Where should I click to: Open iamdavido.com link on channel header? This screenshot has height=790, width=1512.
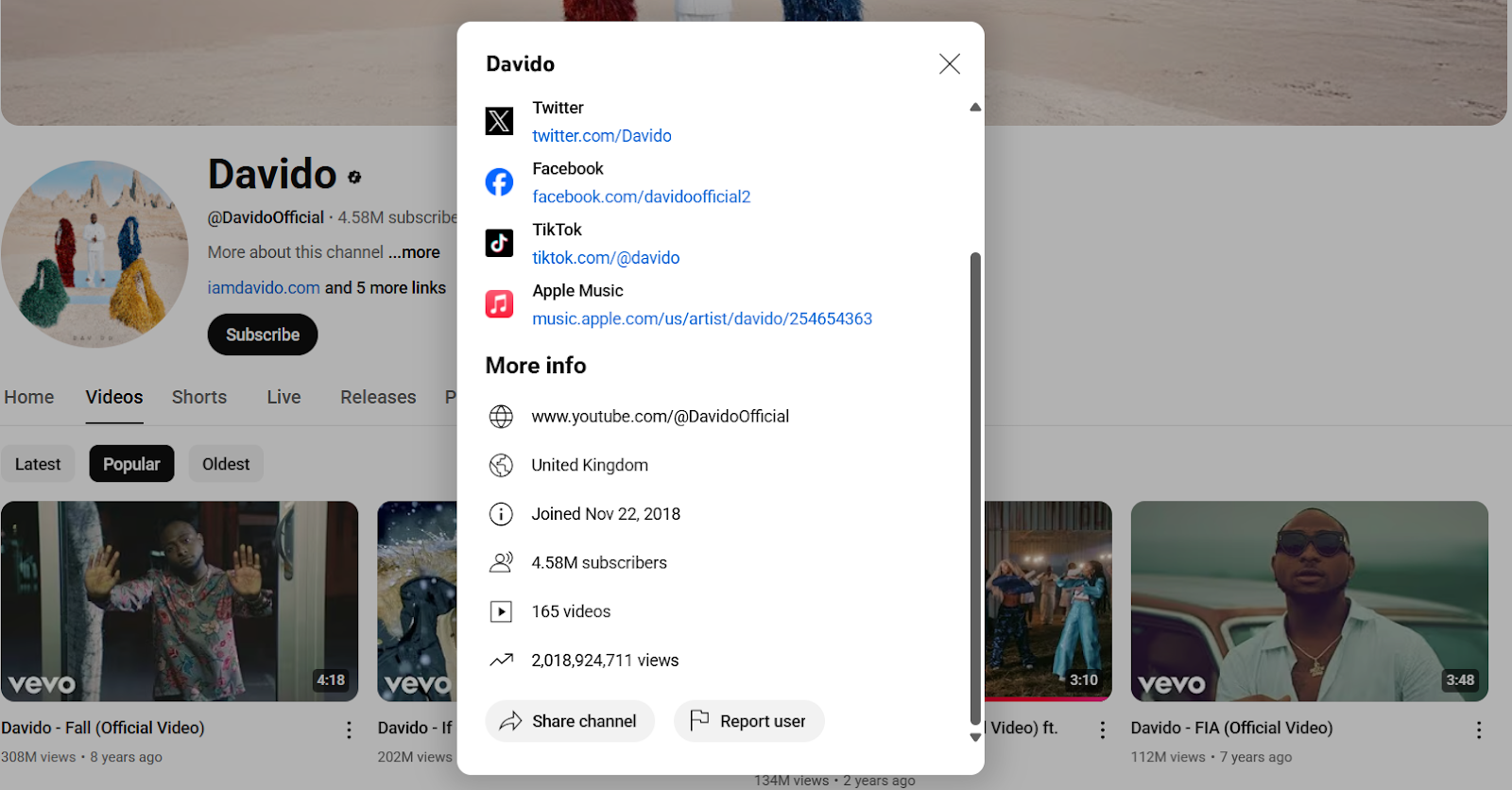(x=264, y=287)
